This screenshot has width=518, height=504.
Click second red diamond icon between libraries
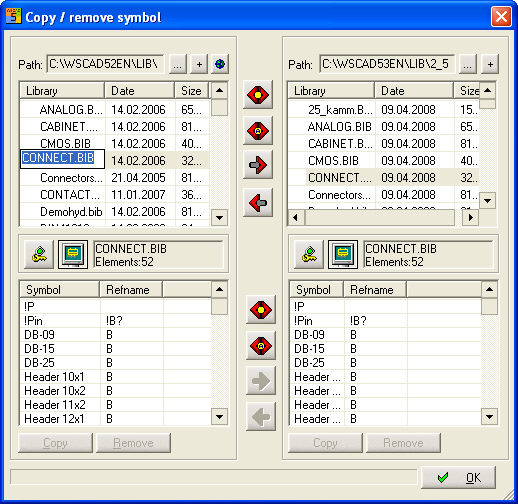258,130
